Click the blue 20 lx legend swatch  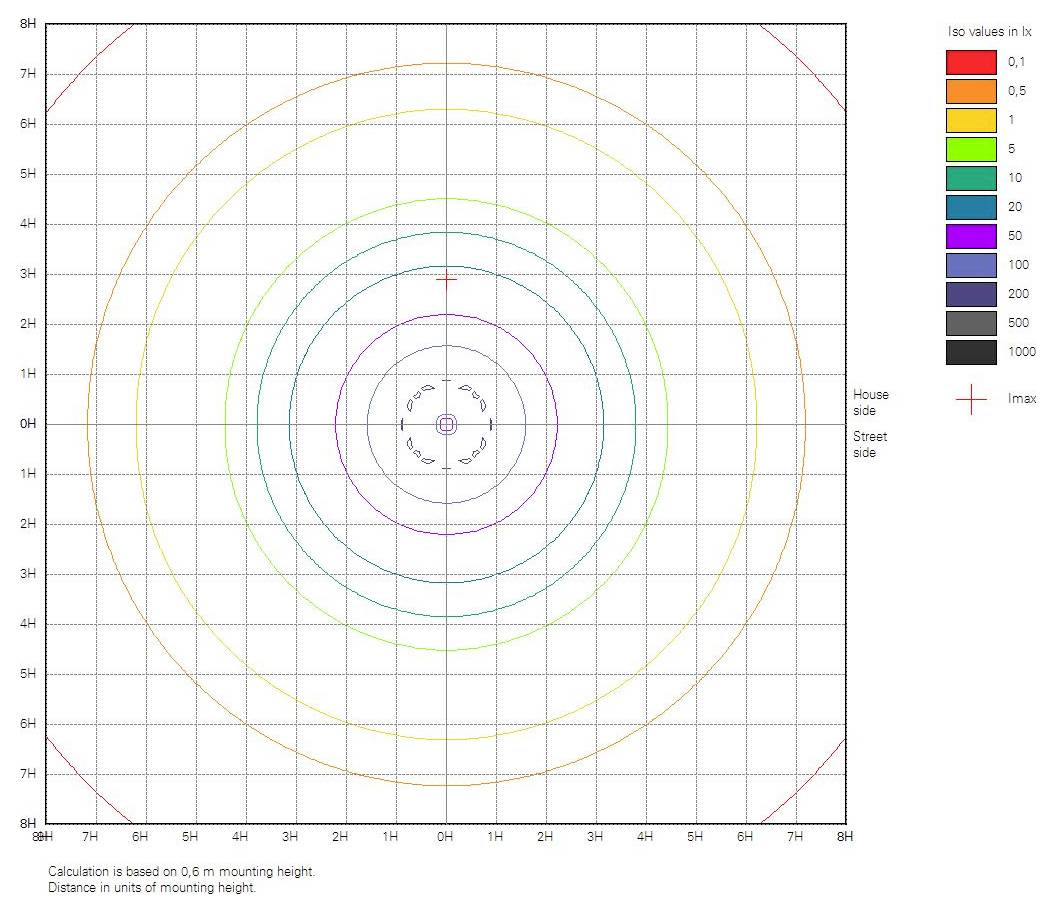point(971,207)
